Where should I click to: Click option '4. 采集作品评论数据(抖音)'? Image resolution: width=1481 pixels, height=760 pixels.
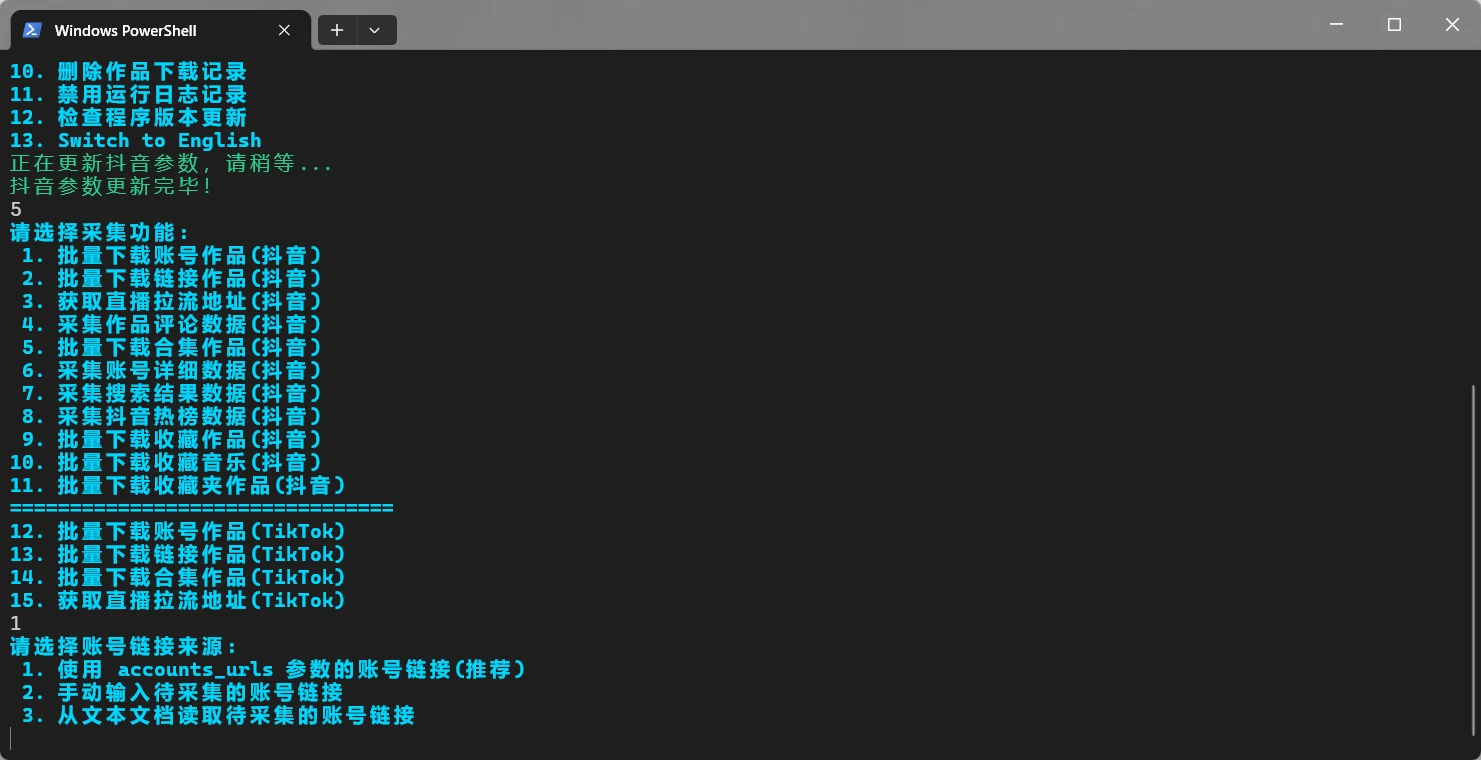click(171, 325)
